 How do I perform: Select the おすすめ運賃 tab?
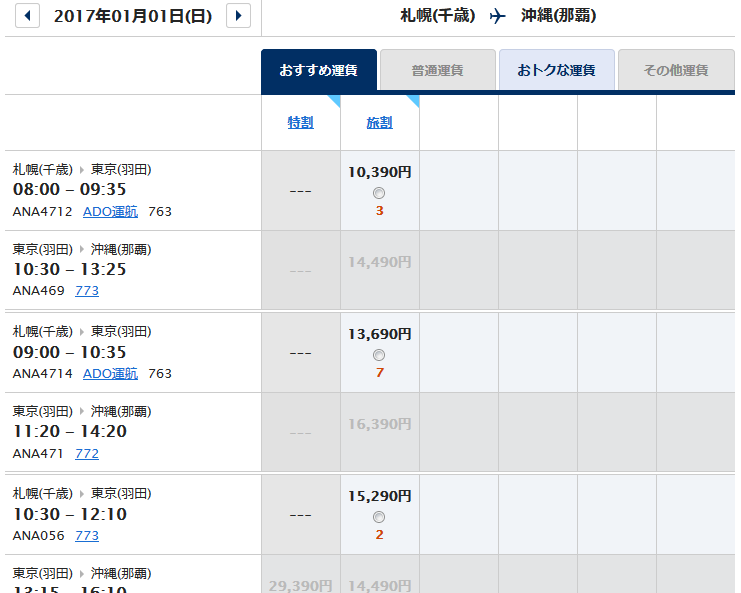point(319,70)
